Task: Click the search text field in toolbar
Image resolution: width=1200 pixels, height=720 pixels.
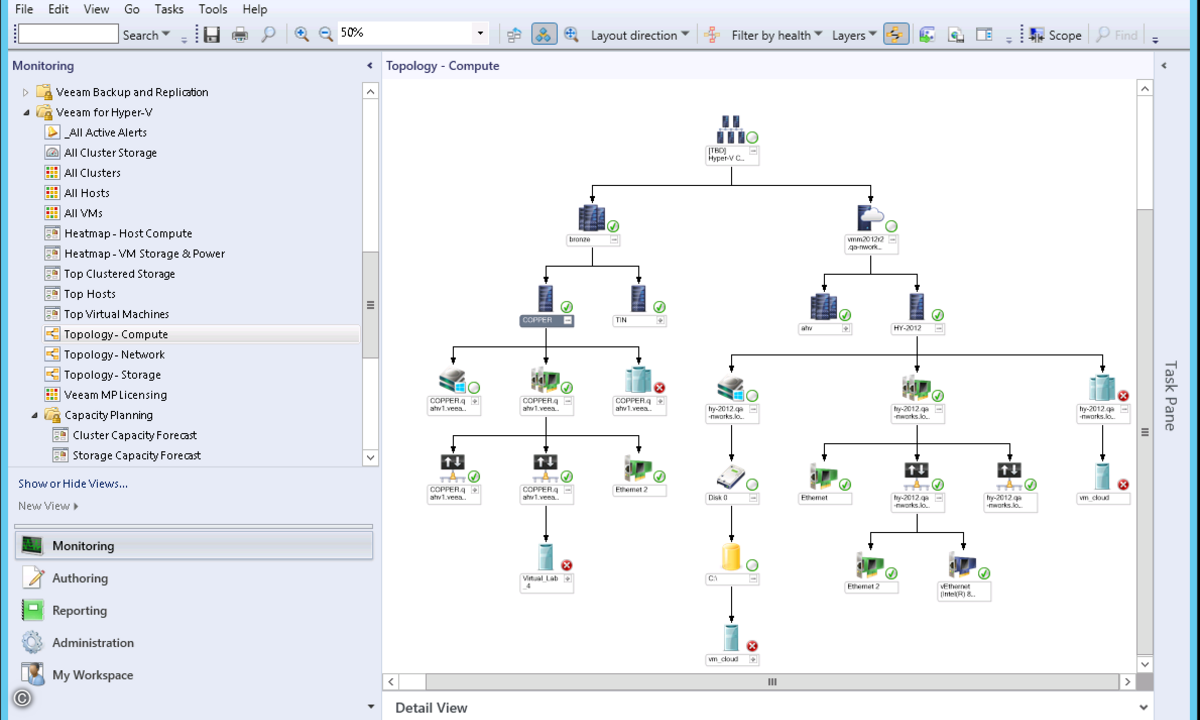Action: [68, 34]
